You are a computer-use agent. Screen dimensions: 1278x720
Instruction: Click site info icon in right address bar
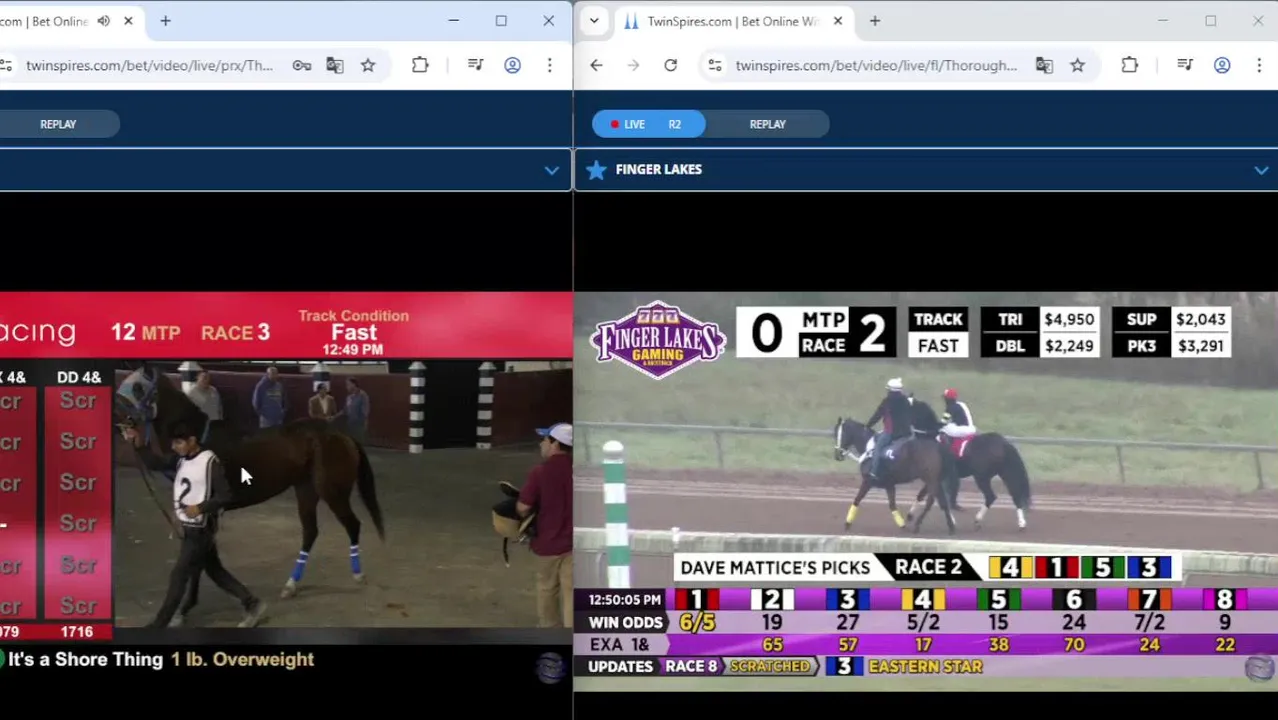[x=714, y=65]
